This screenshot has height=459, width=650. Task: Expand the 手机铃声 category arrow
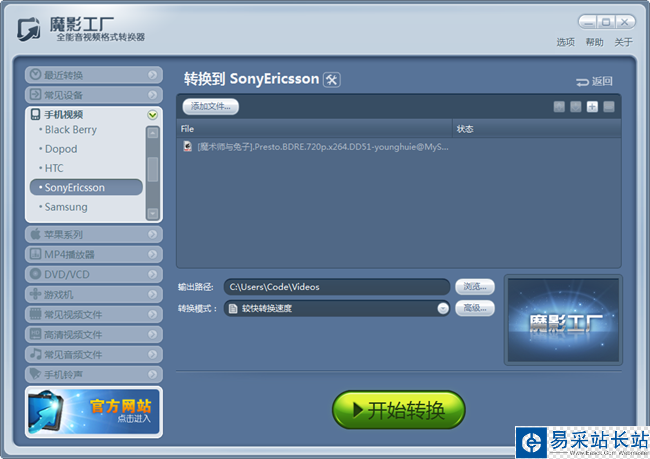(x=153, y=374)
